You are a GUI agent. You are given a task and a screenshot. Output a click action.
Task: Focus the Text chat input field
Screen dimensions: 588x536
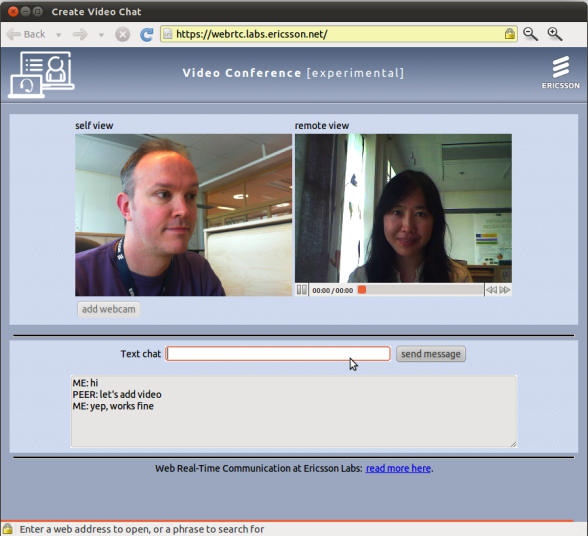coord(278,354)
